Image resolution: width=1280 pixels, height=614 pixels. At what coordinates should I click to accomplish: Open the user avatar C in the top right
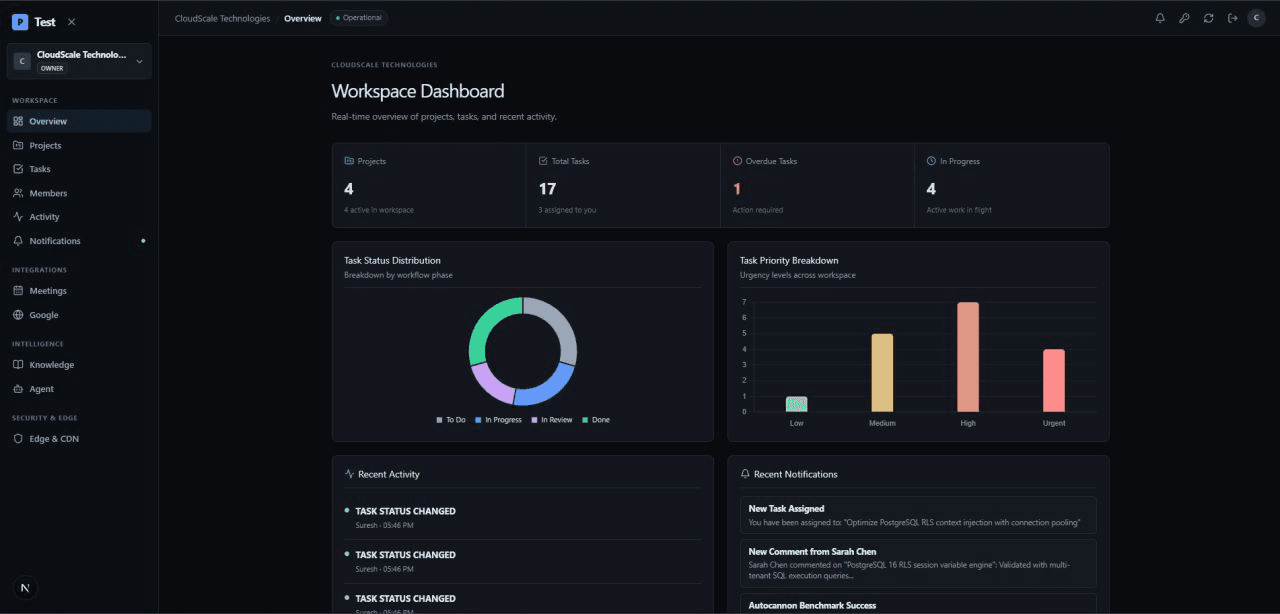[1256, 18]
